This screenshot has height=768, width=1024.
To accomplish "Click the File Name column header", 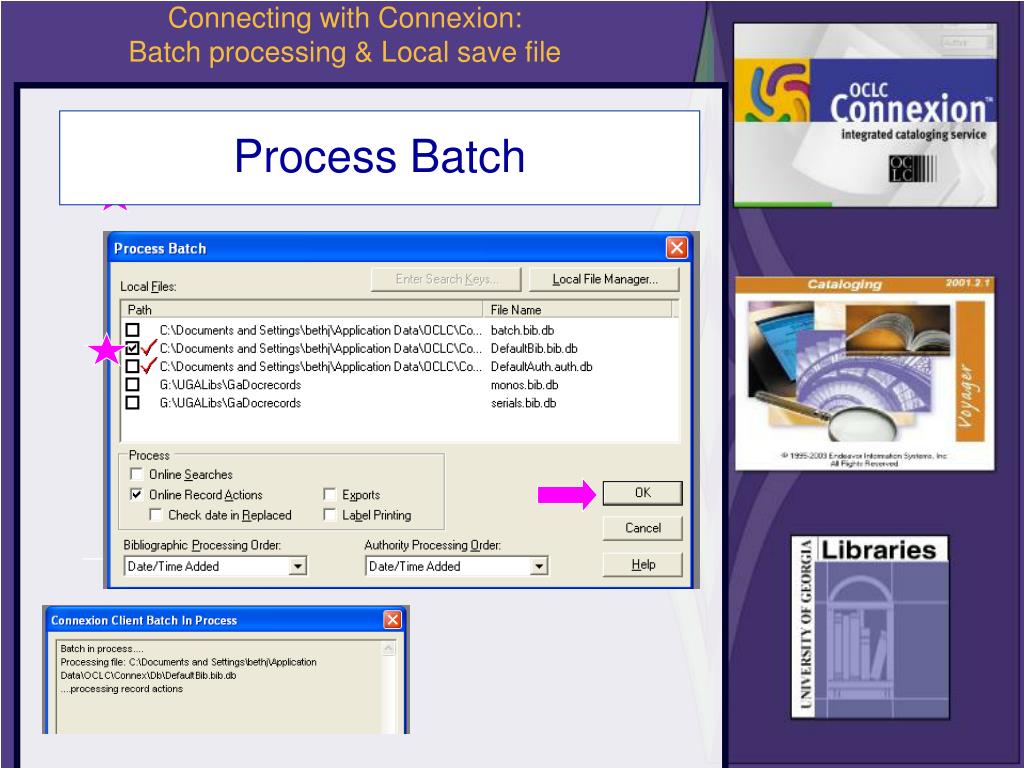I will click(577, 310).
